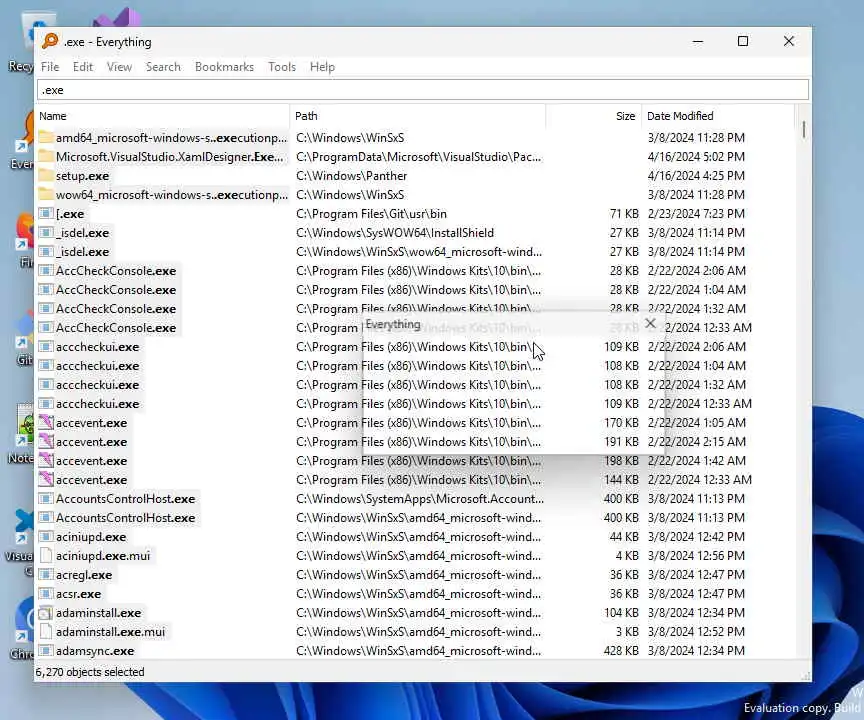Click the 428 KB size cell
This screenshot has width=864, height=720.
(x=621, y=651)
